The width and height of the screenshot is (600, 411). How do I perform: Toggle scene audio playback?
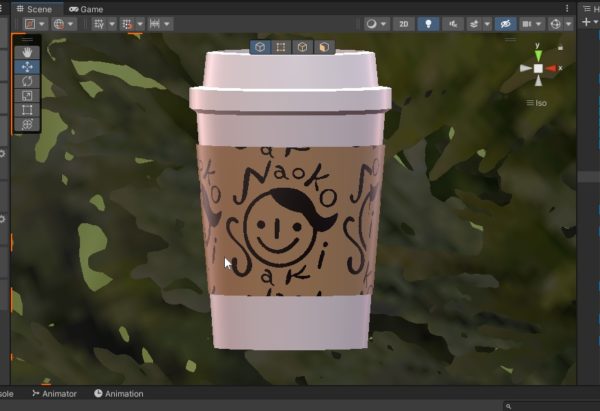click(454, 23)
